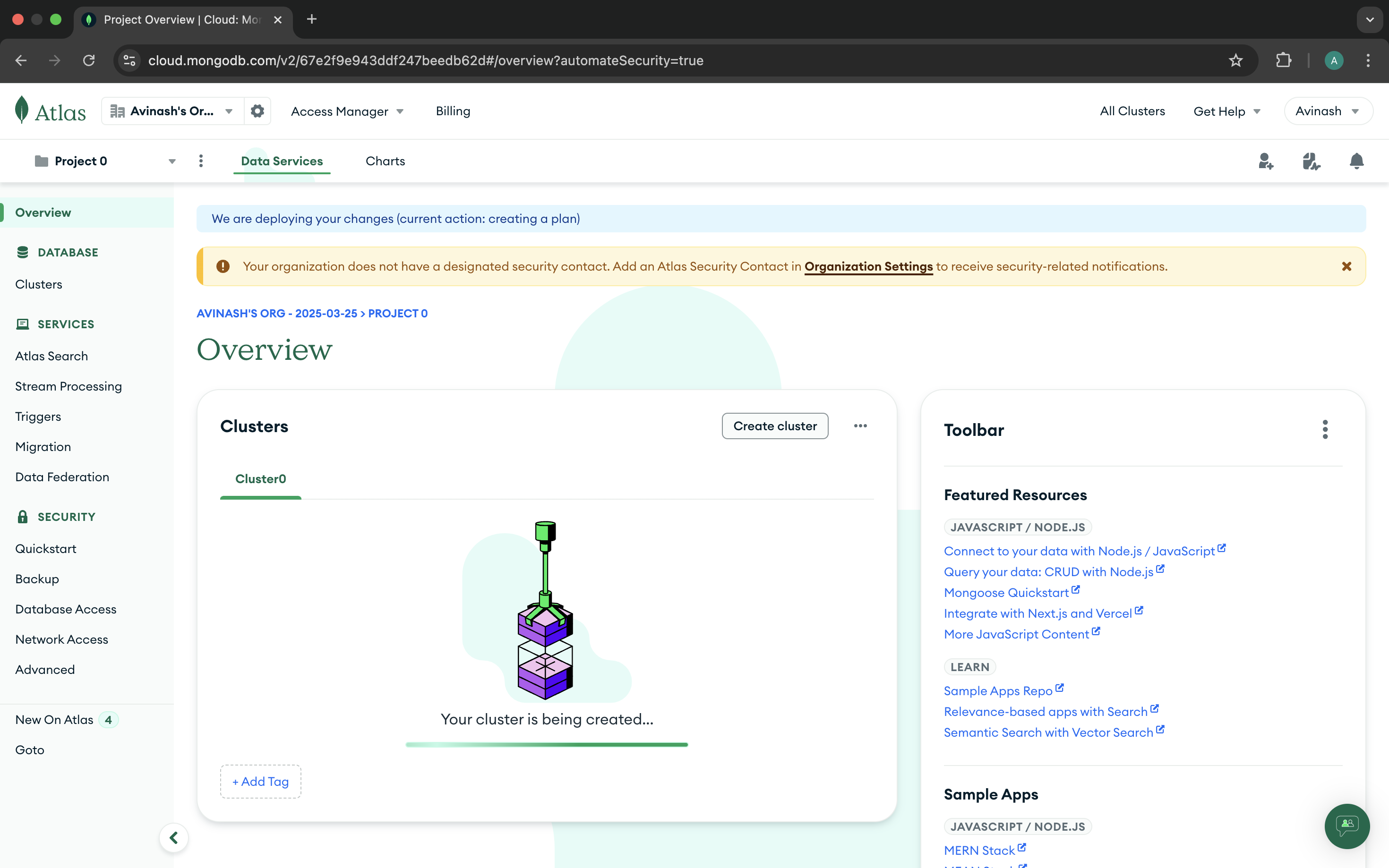Screen dimensions: 1389x868
Task: Open the Organization Settings link
Action: (x=868, y=266)
